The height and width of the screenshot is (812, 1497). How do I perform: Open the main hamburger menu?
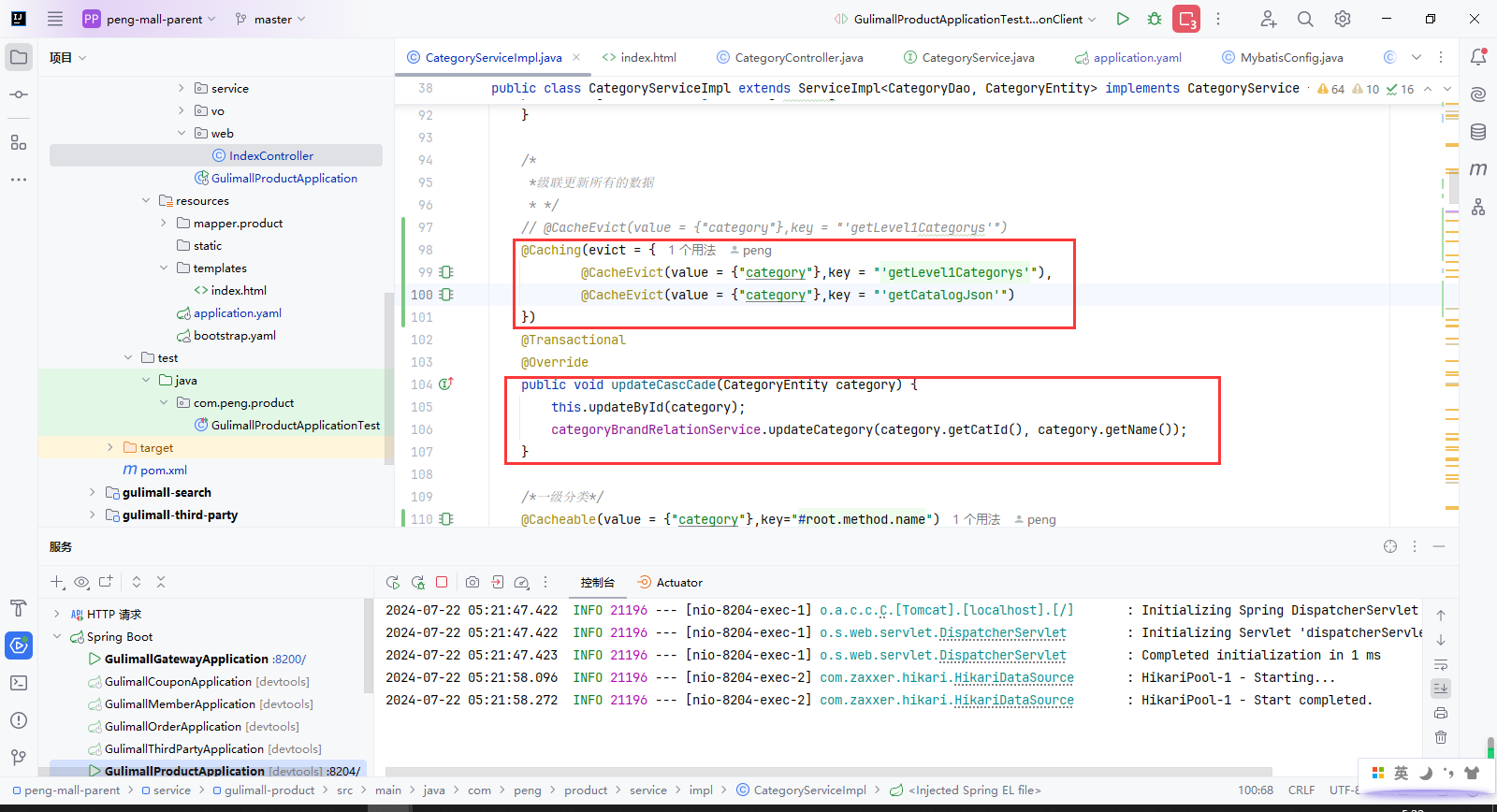tap(55, 19)
